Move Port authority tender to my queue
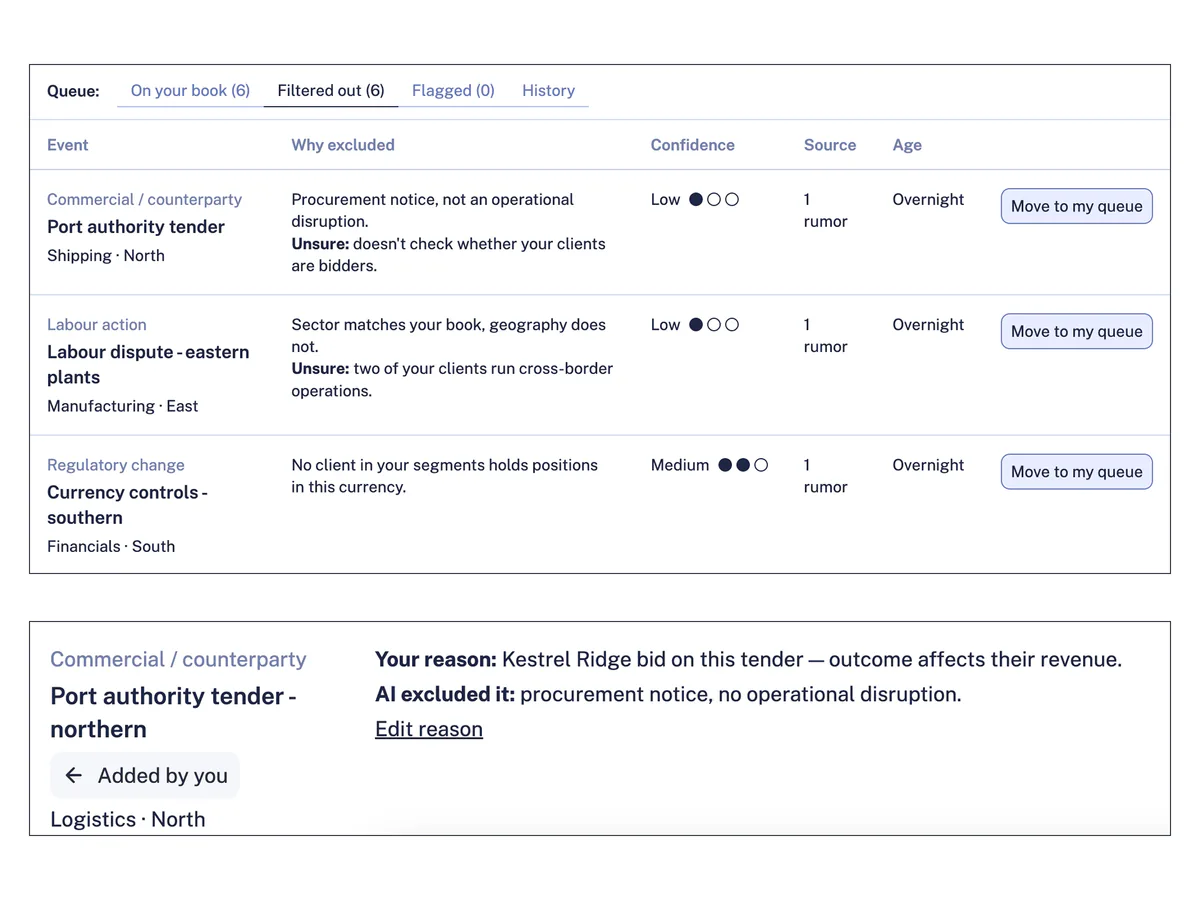 tap(1076, 206)
